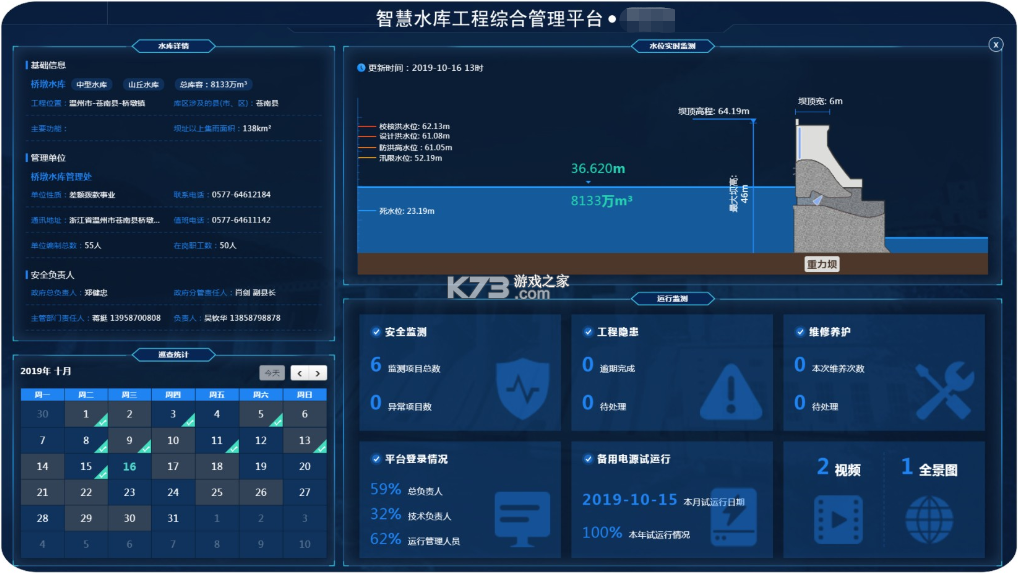Click the 2019-10-15 trial run date
Viewport: 1018px width, 574px height.
click(629, 499)
